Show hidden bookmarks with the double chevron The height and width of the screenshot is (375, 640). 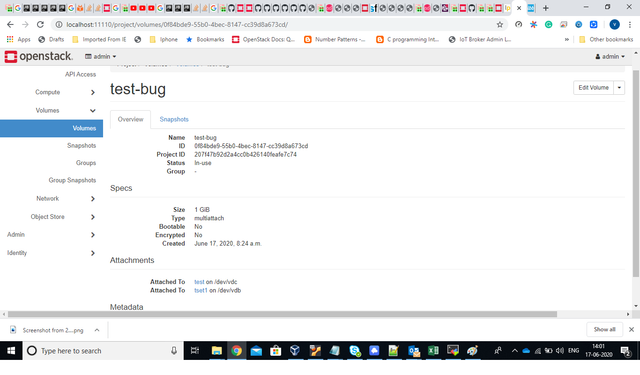[x=567, y=40]
